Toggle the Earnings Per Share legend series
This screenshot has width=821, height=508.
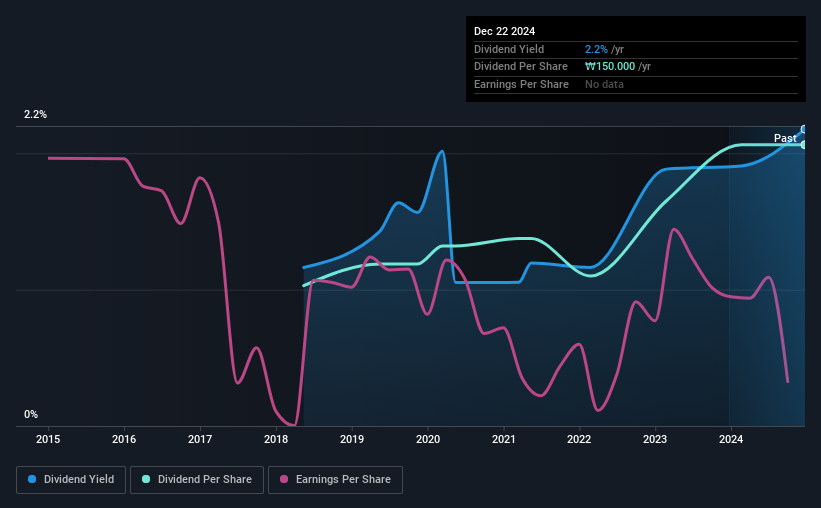click(335, 480)
